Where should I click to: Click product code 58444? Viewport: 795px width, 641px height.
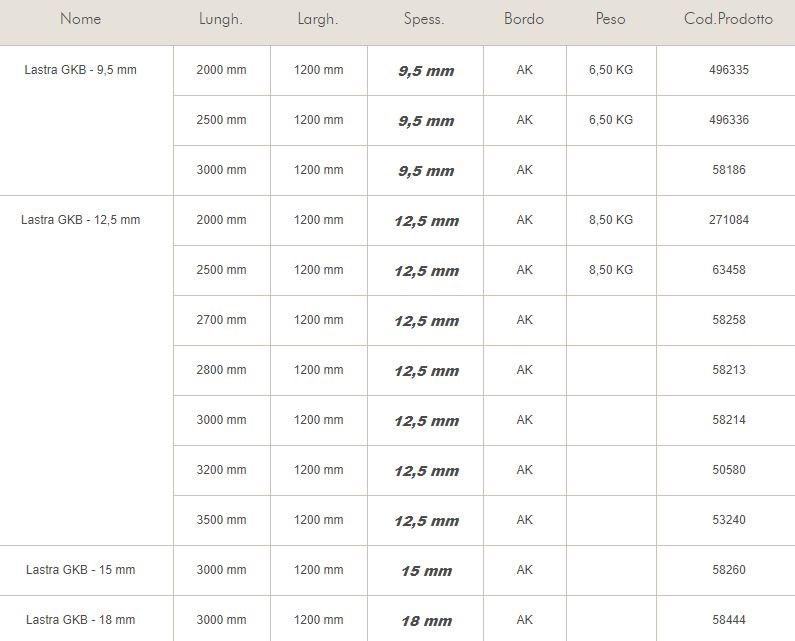click(x=729, y=620)
